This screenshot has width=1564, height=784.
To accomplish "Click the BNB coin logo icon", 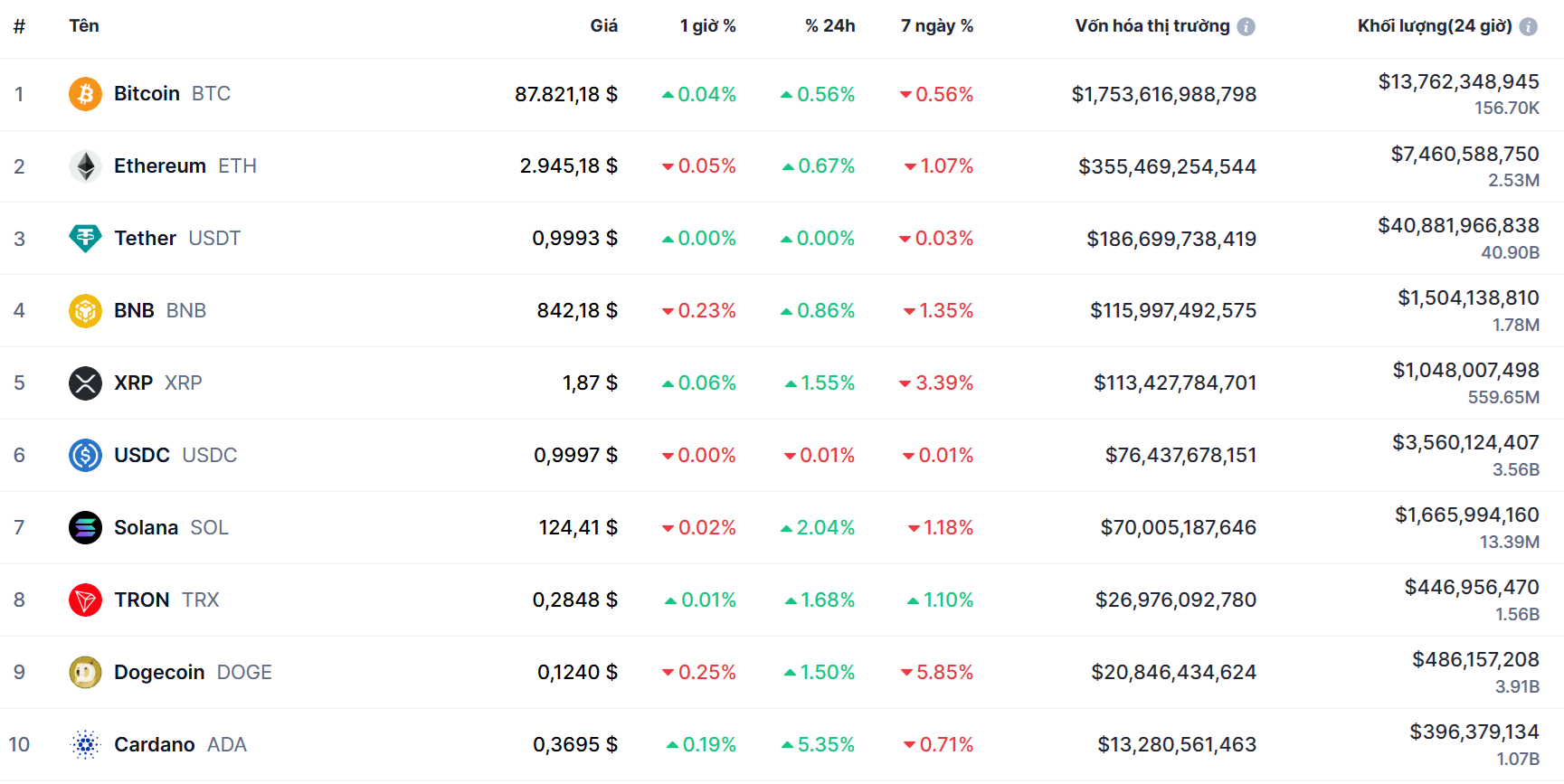I will 85,311.
